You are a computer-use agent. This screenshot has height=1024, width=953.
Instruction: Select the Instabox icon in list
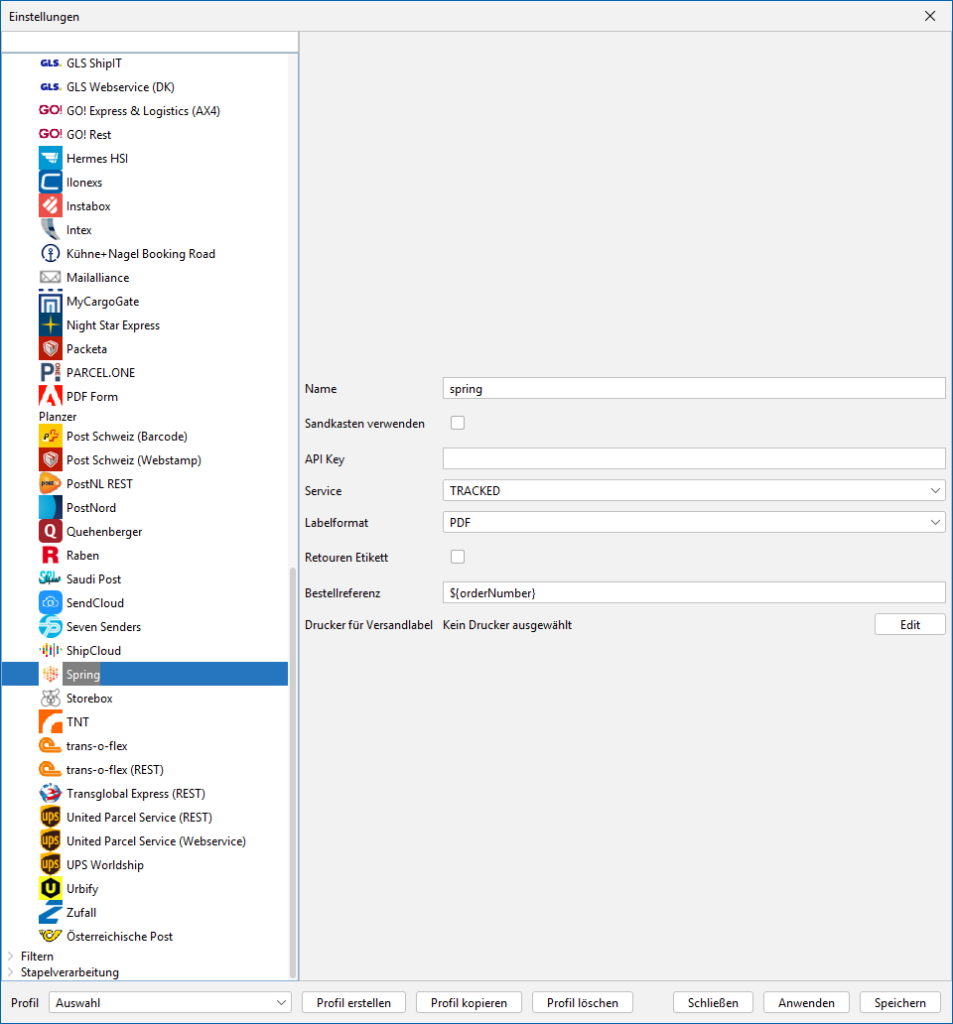[x=50, y=206]
